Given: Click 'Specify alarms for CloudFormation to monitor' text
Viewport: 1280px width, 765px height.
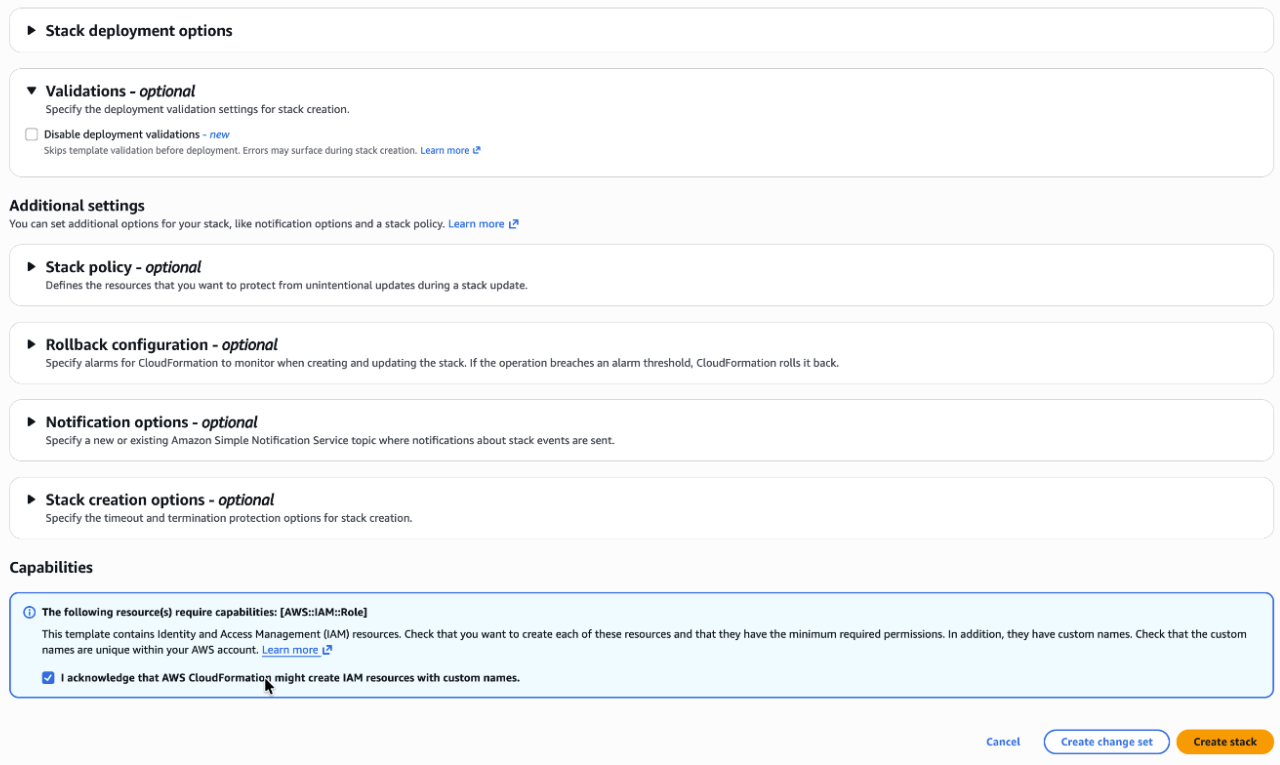Looking at the screenshot, I should pos(442,363).
